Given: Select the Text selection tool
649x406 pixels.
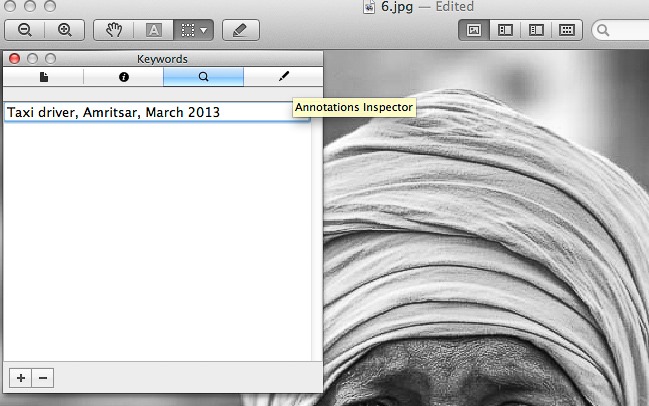Looking at the screenshot, I should coord(153,30).
